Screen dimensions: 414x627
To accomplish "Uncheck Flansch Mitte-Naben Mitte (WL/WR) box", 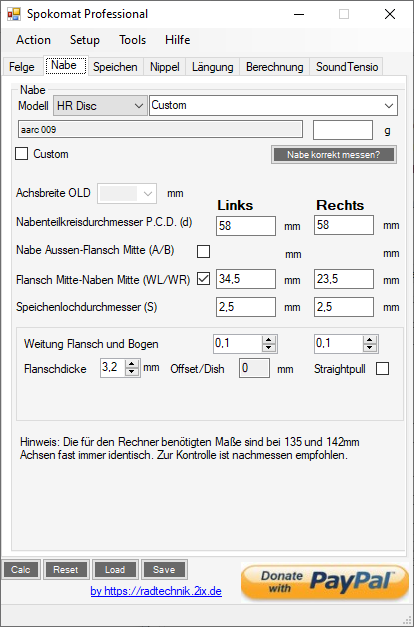I will (x=204, y=279).
